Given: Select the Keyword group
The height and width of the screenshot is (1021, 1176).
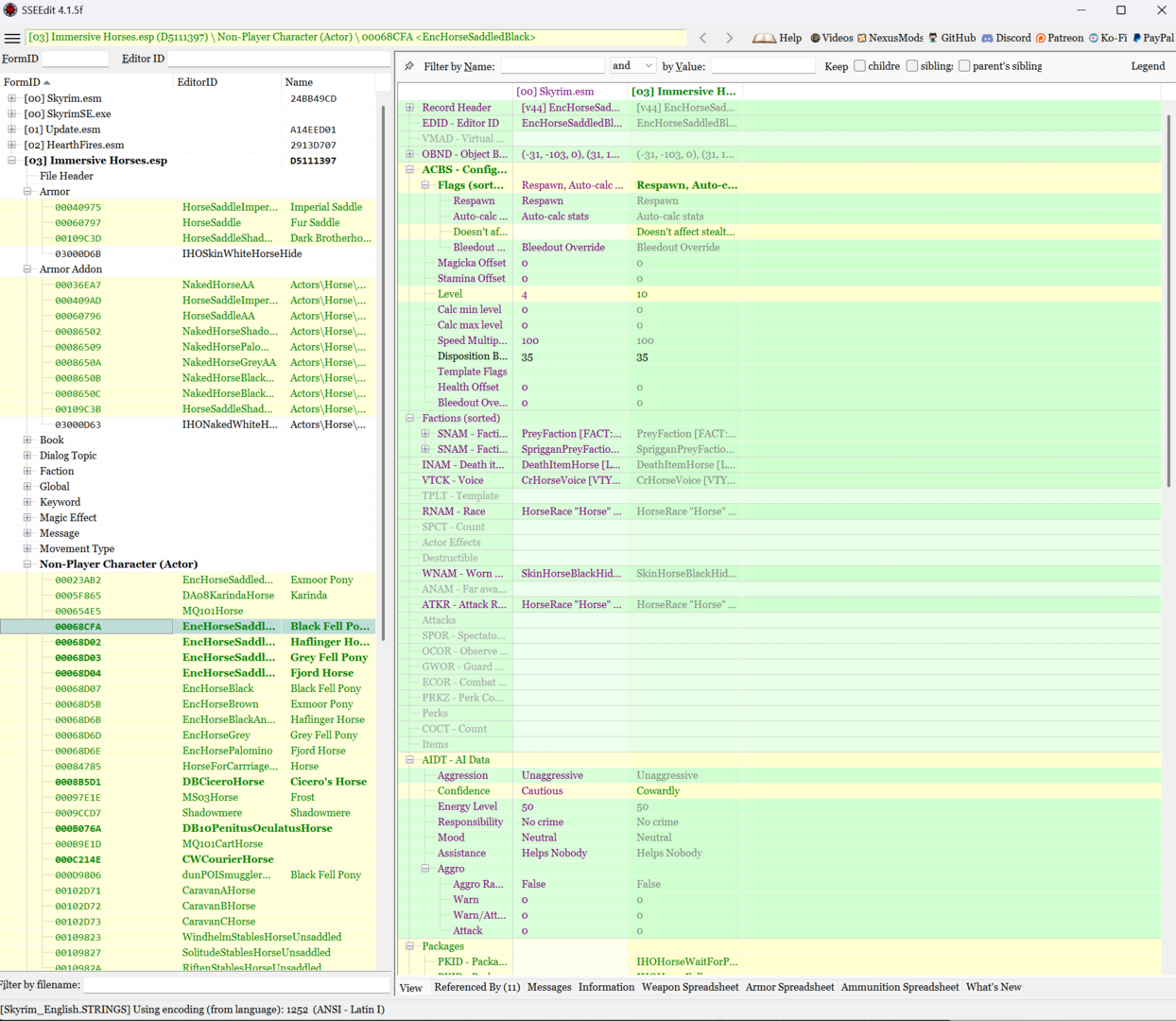Looking at the screenshot, I should pyautogui.click(x=60, y=502).
